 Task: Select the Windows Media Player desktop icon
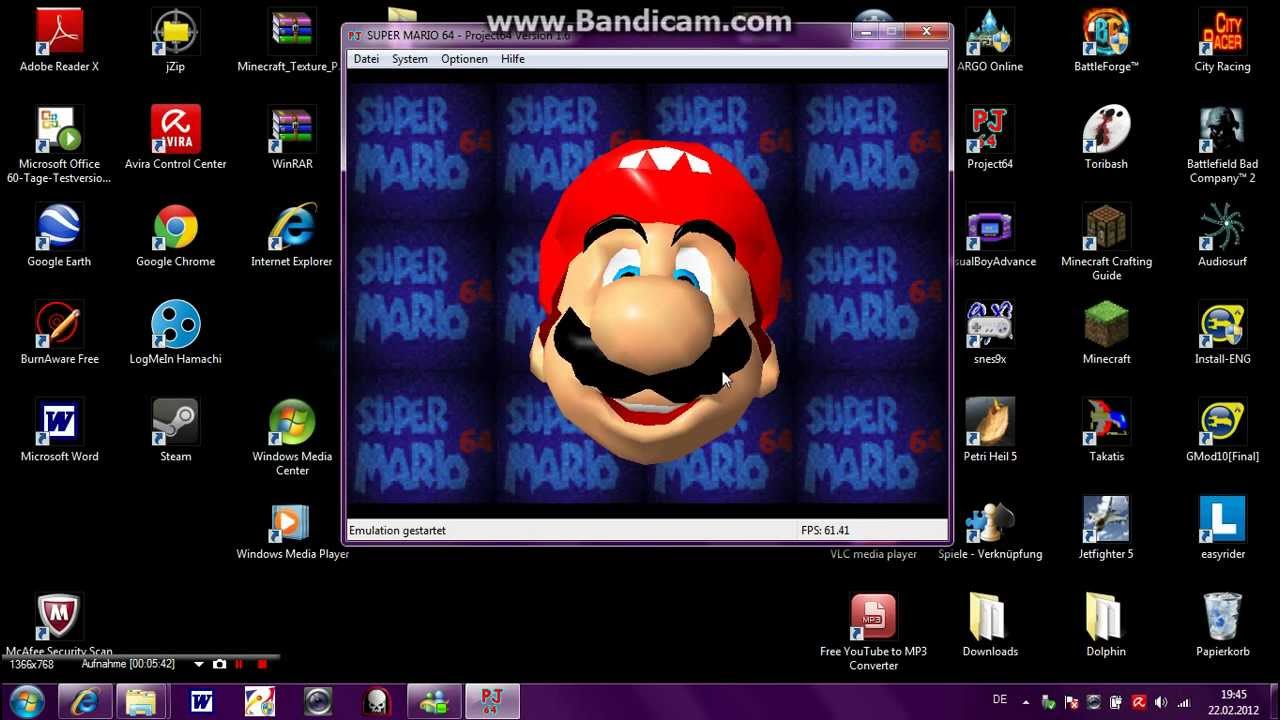coord(292,532)
